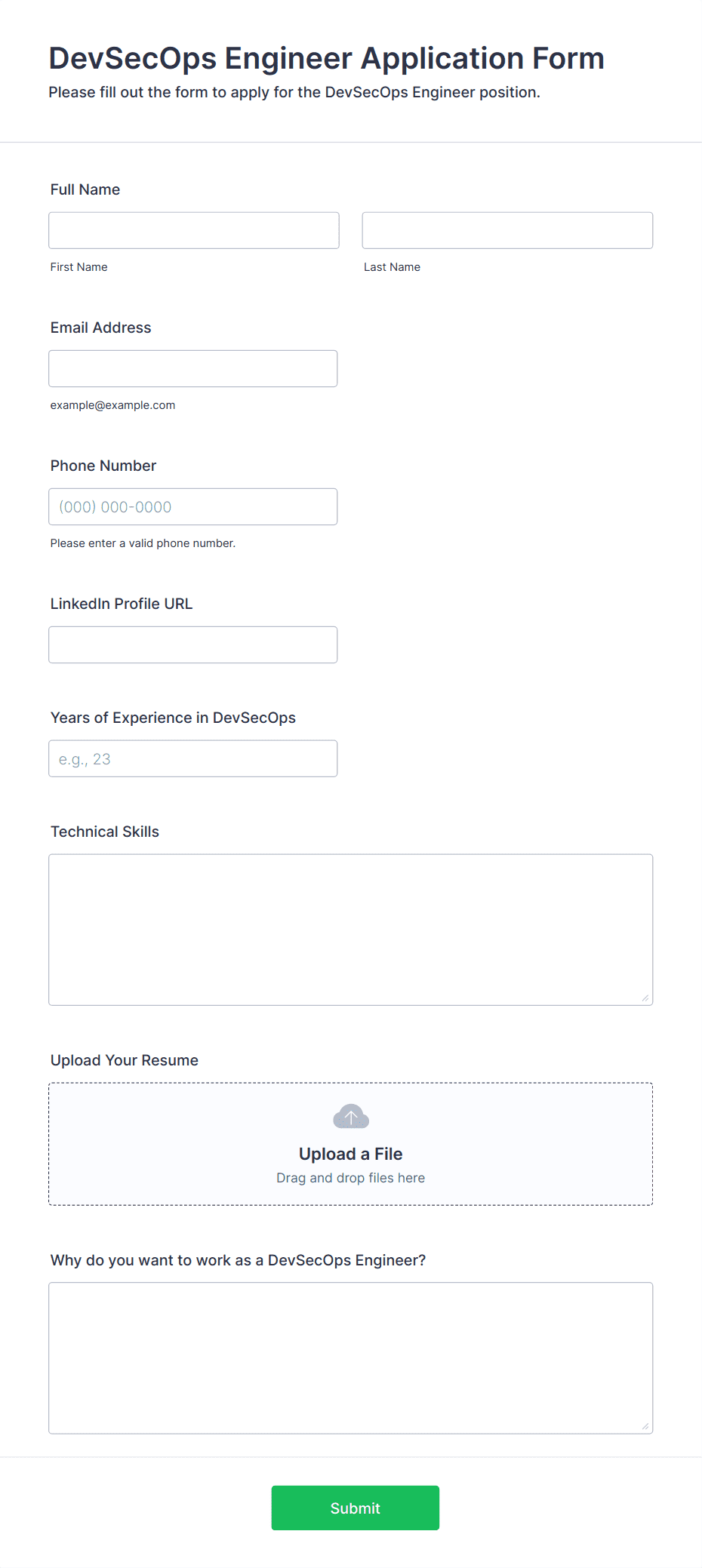Click the cloud upload icon

click(x=351, y=1117)
